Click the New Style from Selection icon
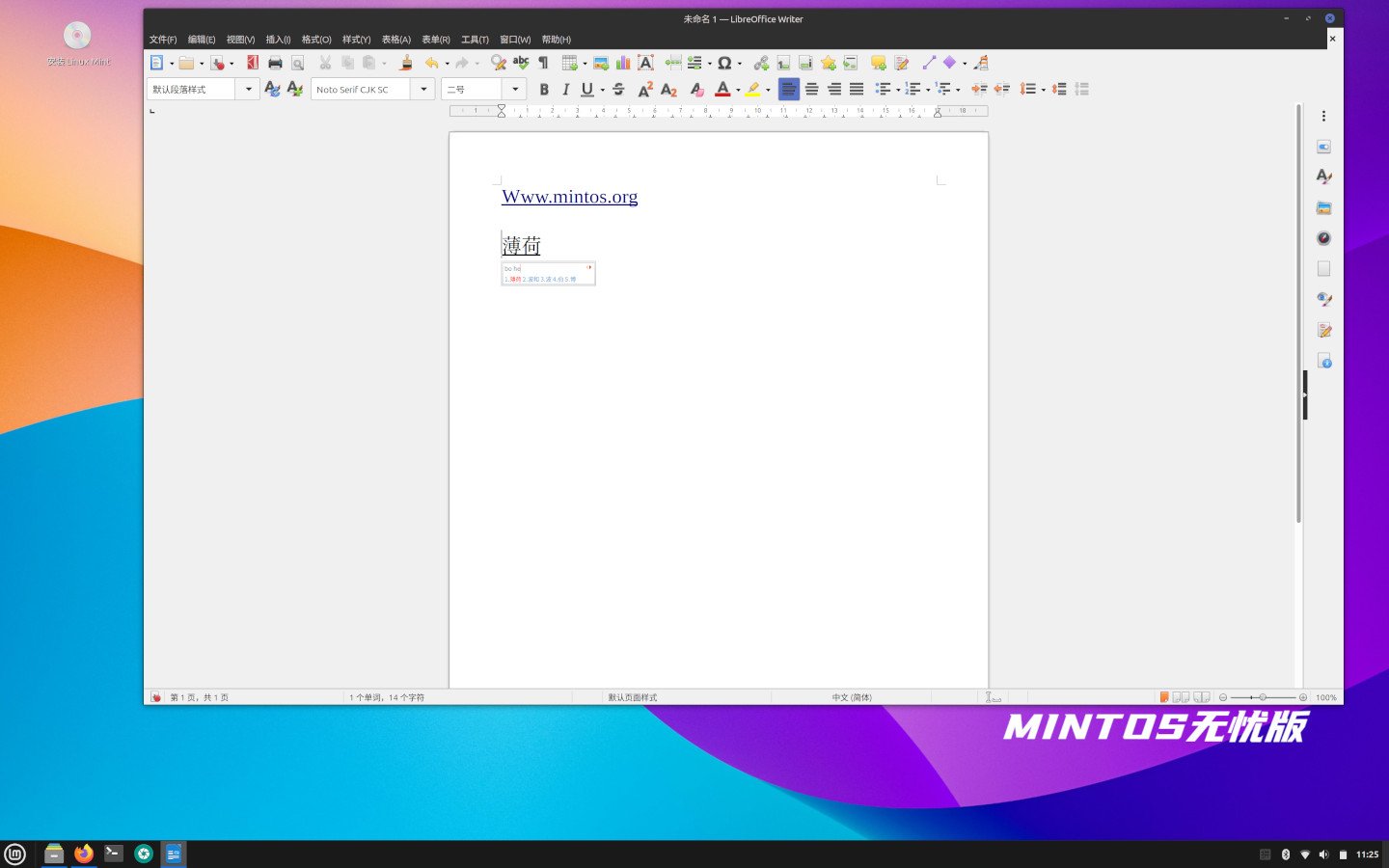Image resolution: width=1389 pixels, height=868 pixels. click(295, 89)
